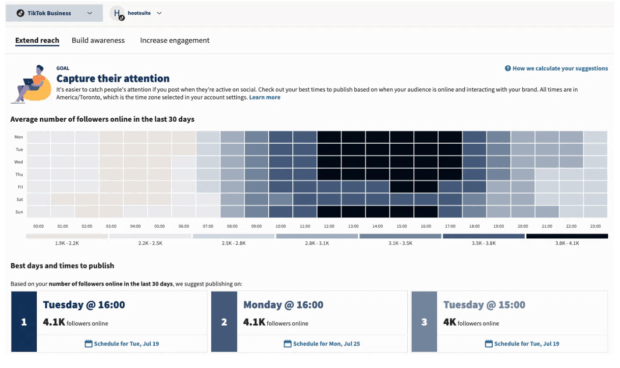Screen dimensions: 620x368
Task: Switch to the Build awareness tab
Action: pos(98,40)
